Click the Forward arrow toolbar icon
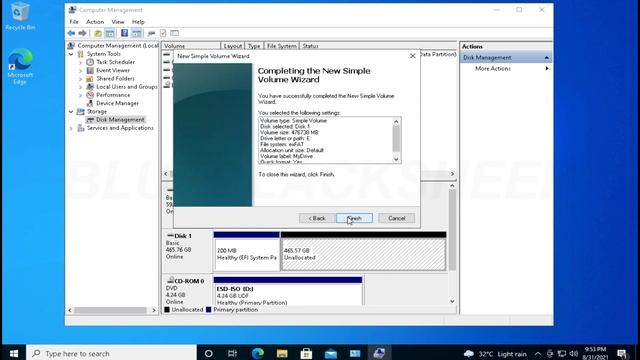640x360 pixels. 82,33
